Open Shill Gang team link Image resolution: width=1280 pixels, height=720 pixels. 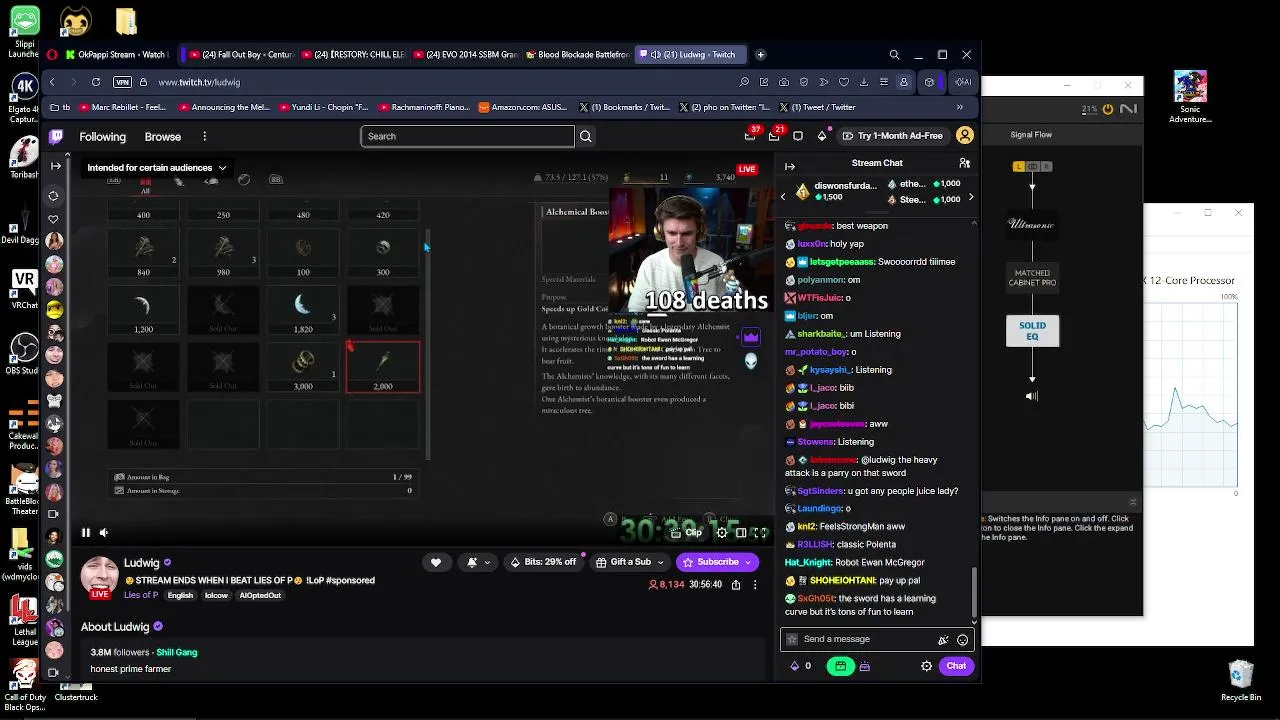point(177,652)
